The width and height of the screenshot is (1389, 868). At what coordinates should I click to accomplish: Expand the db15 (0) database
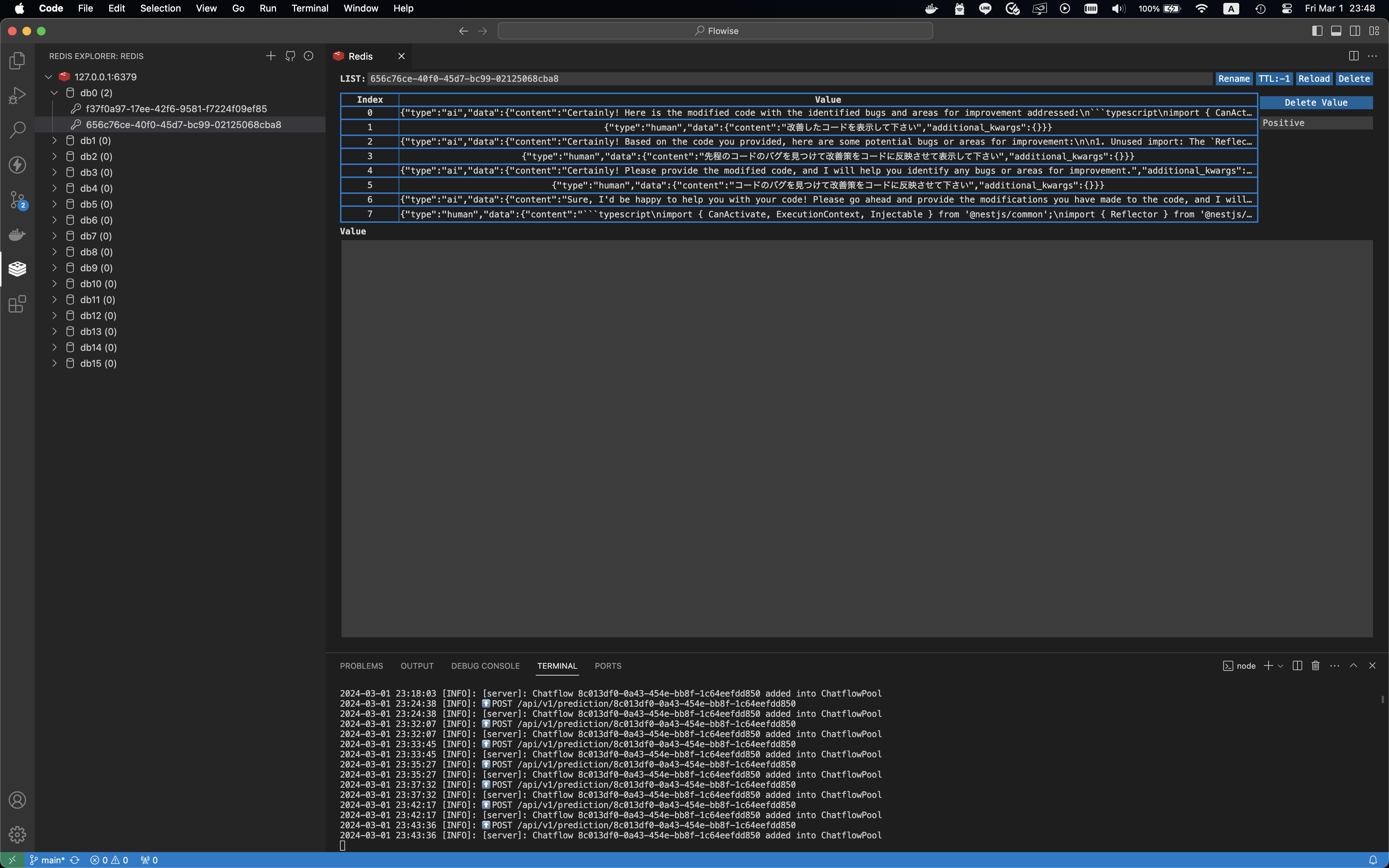coord(55,363)
